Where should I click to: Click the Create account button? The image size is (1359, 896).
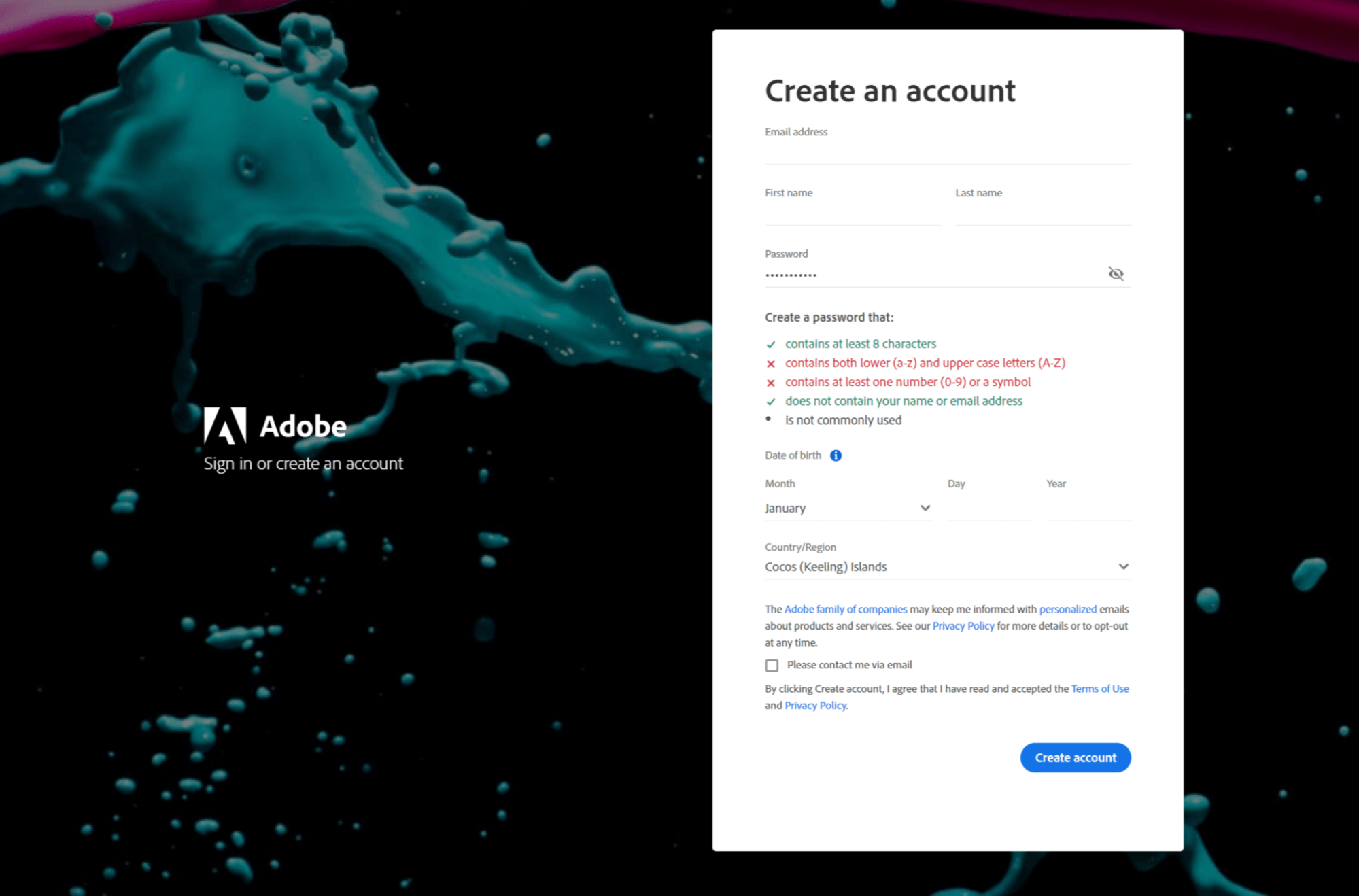click(x=1075, y=757)
